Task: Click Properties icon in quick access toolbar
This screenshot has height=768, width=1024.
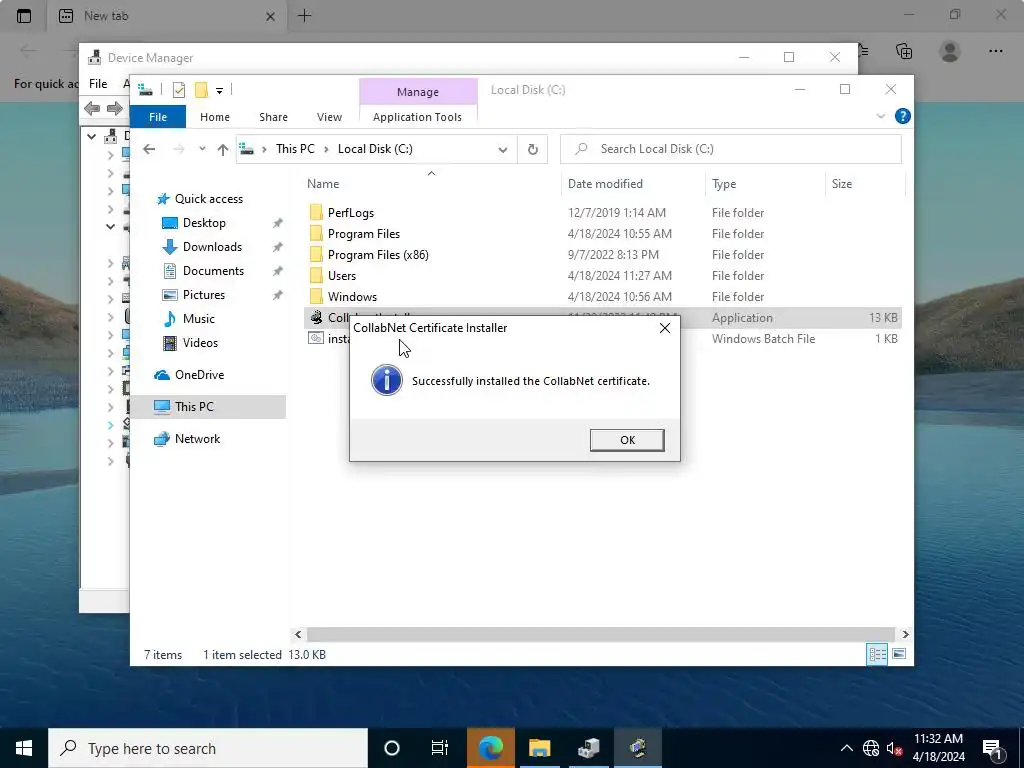Action: click(178, 90)
